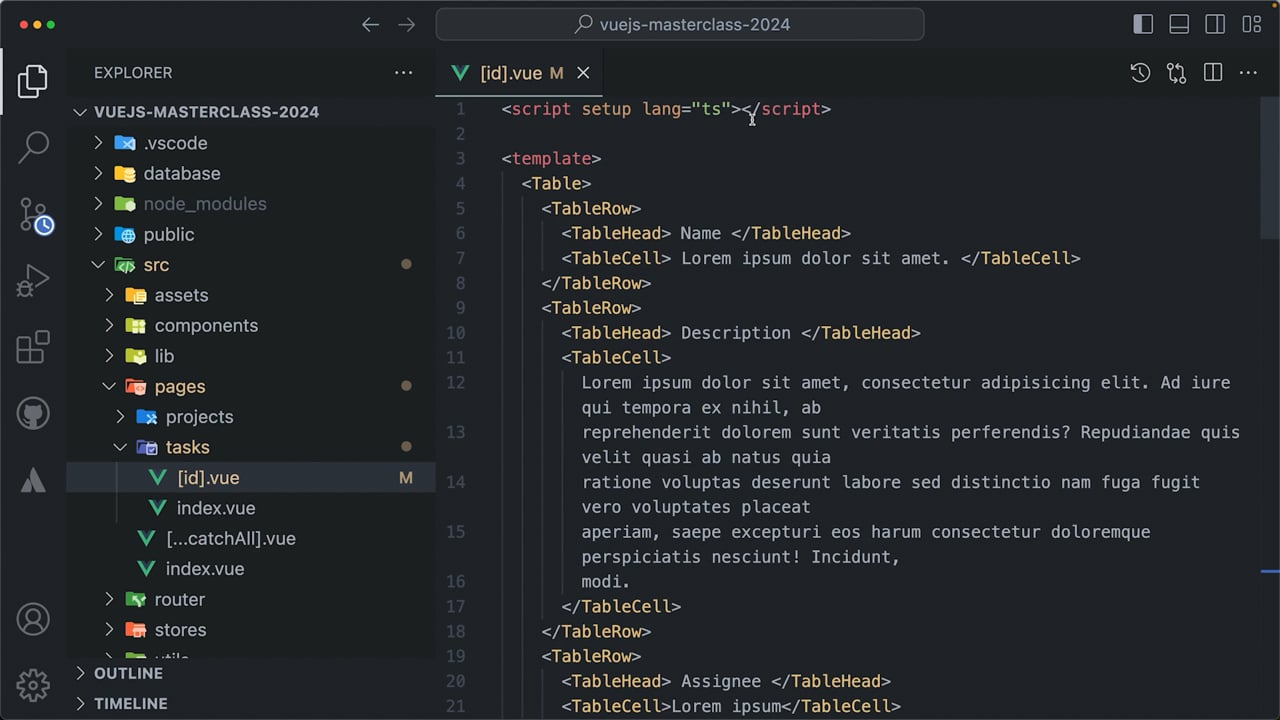
Task: Open the file timeline history icon
Action: point(1140,72)
